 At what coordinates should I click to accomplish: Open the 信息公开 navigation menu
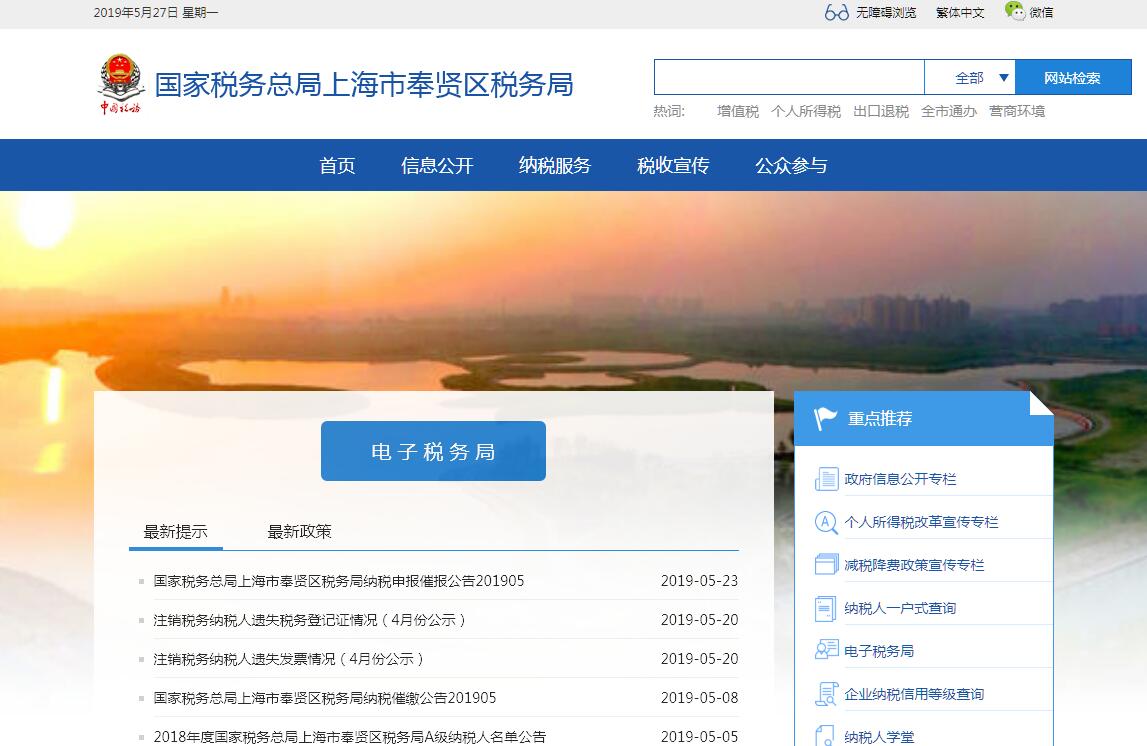[x=437, y=166]
